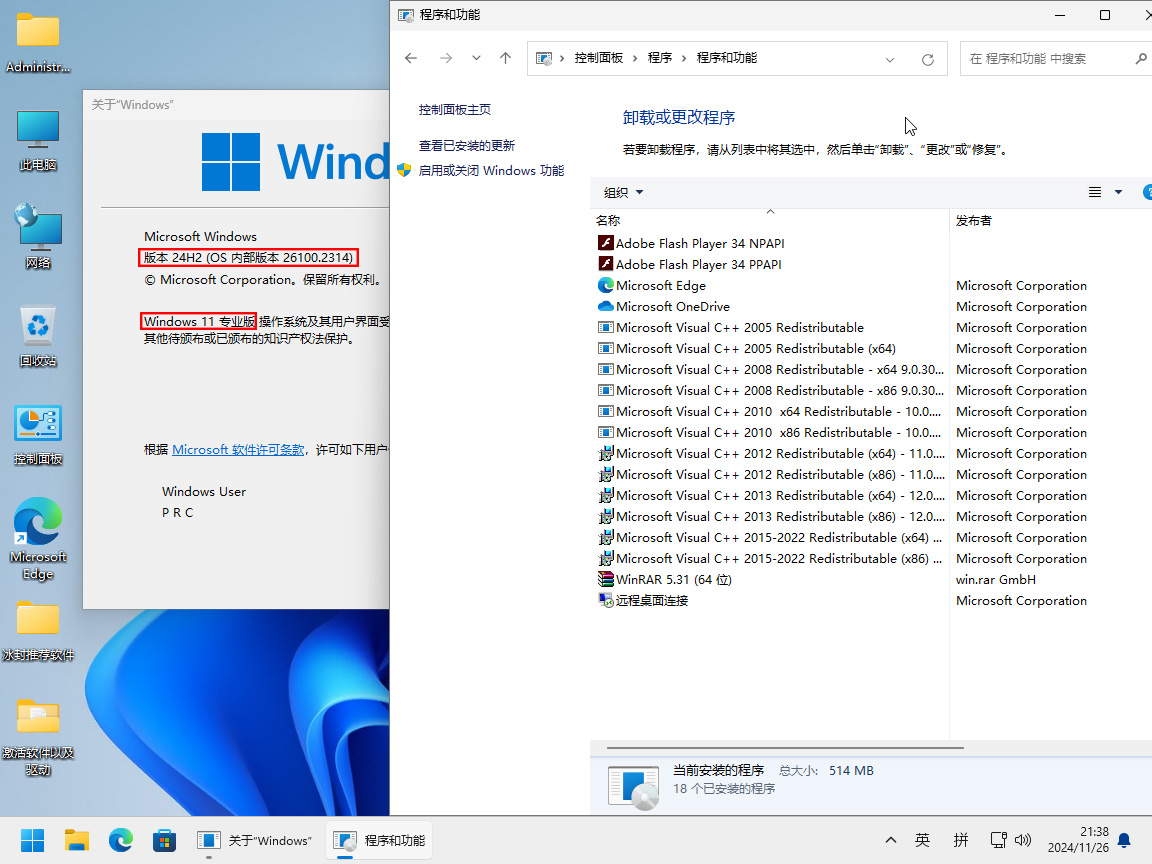Click the Windows Start button
This screenshot has height=864, width=1152.
tap(32, 840)
